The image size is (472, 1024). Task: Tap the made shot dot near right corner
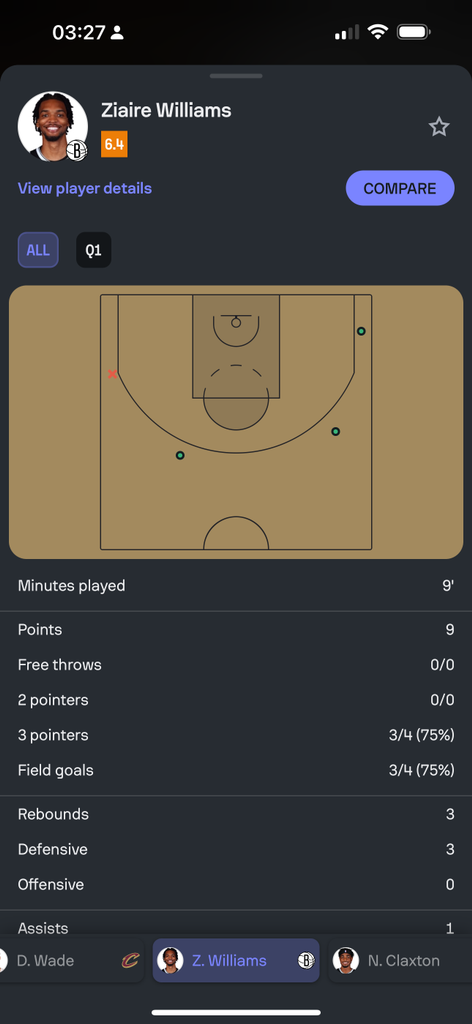point(361,331)
